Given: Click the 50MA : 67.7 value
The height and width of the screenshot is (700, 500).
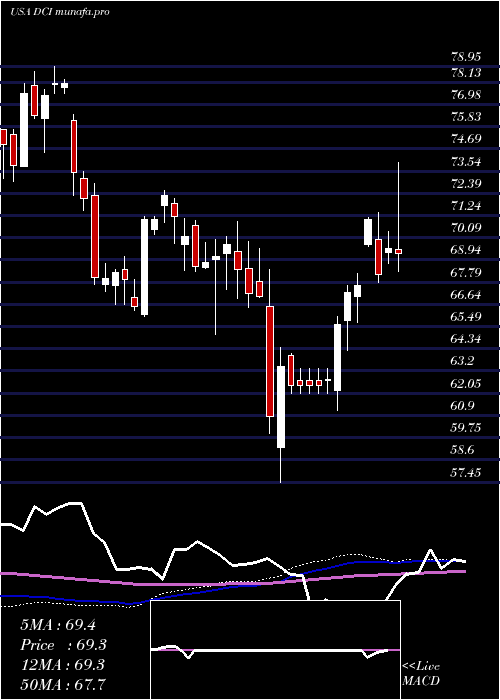Looking at the screenshot, I should tap(63, 684).
